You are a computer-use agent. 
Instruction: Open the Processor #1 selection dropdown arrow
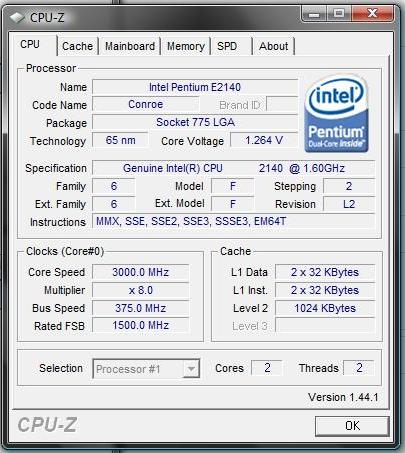click(191, 369)
